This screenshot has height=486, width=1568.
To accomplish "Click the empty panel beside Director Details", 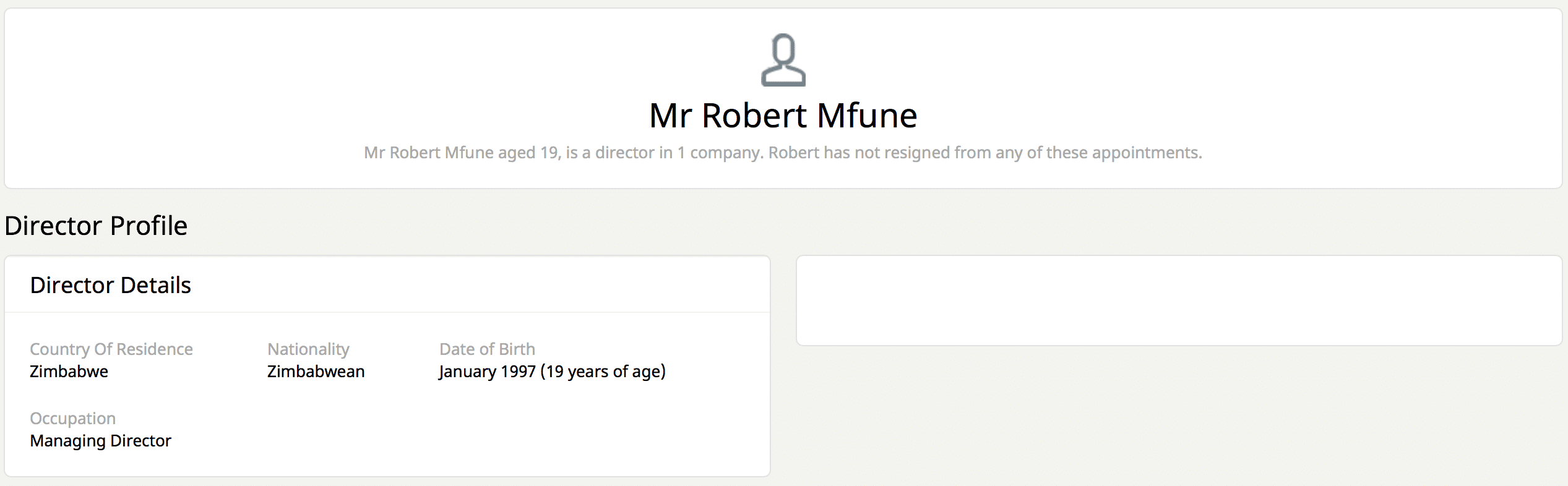I will [x=1179, y=301].
